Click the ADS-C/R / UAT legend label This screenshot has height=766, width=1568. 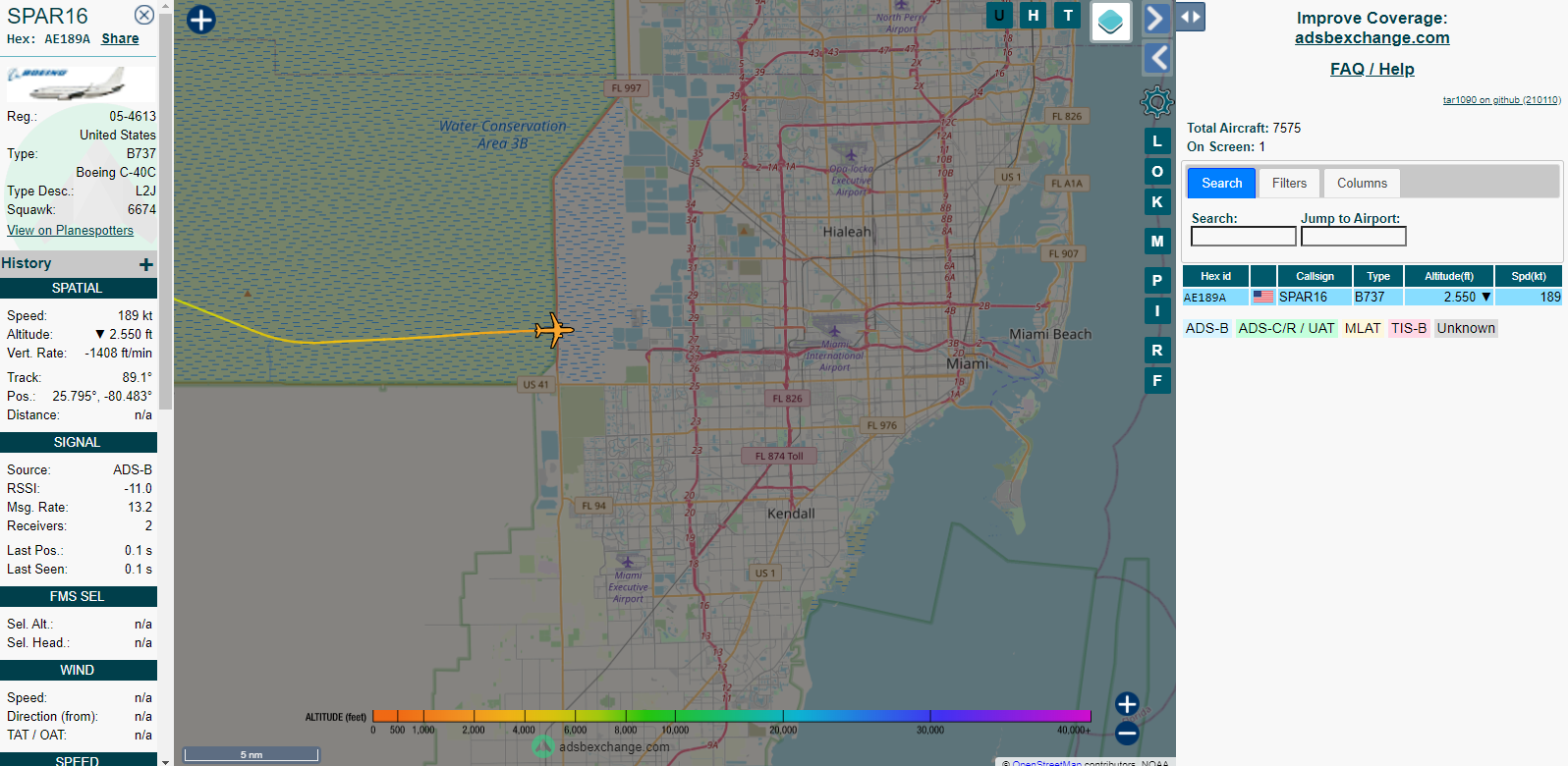[1286, 328]
